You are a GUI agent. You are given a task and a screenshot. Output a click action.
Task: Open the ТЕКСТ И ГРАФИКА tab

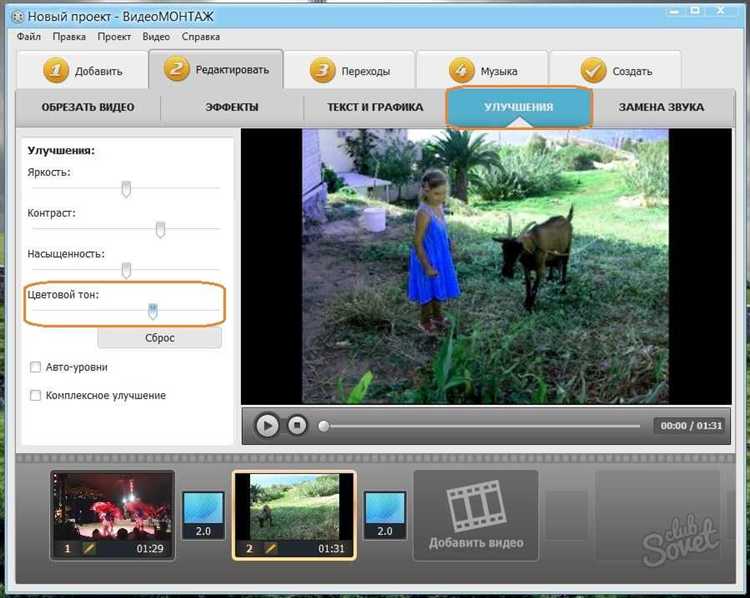tap(375, 107)
